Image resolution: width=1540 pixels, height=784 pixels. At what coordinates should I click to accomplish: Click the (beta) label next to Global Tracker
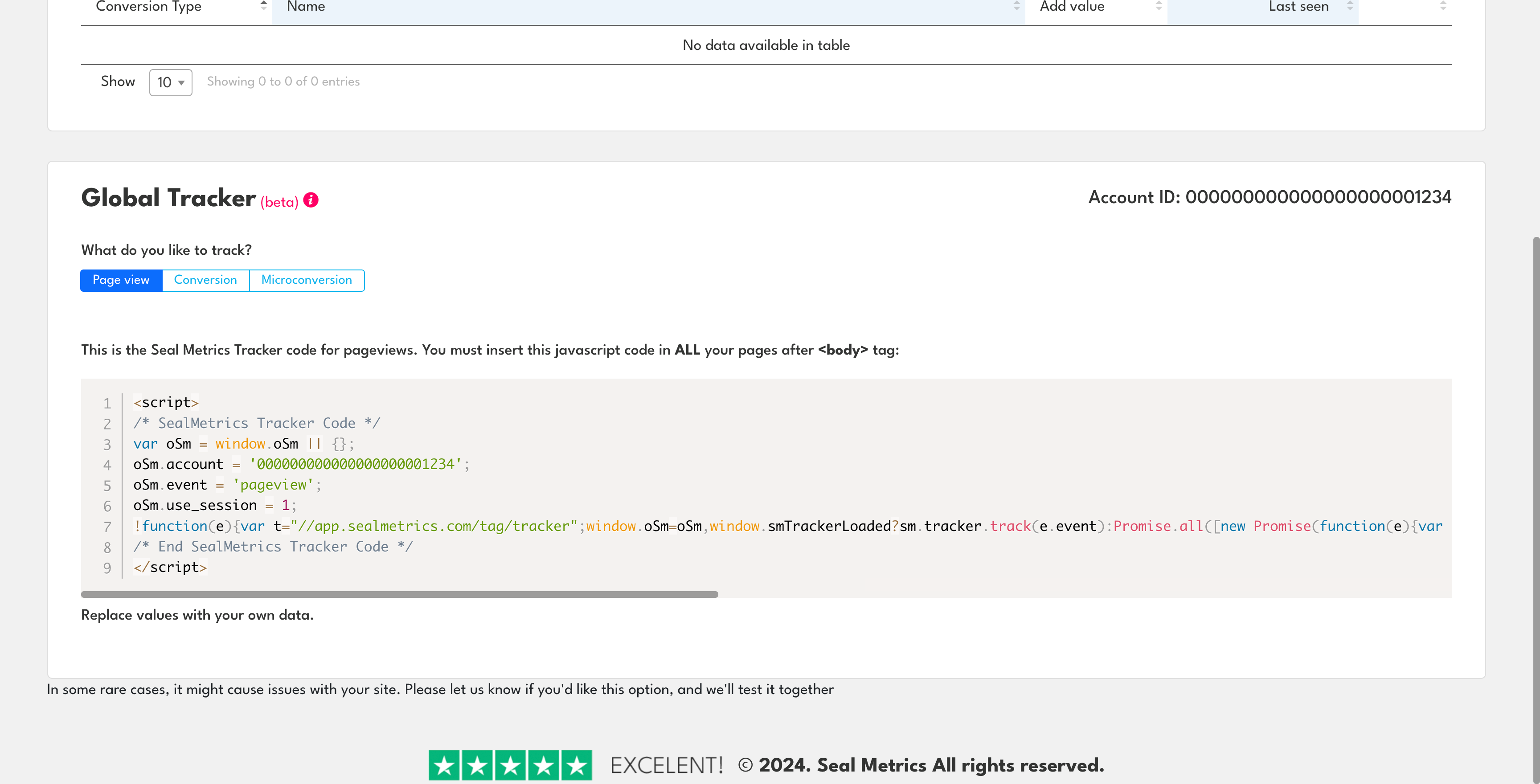coord(279,202)
